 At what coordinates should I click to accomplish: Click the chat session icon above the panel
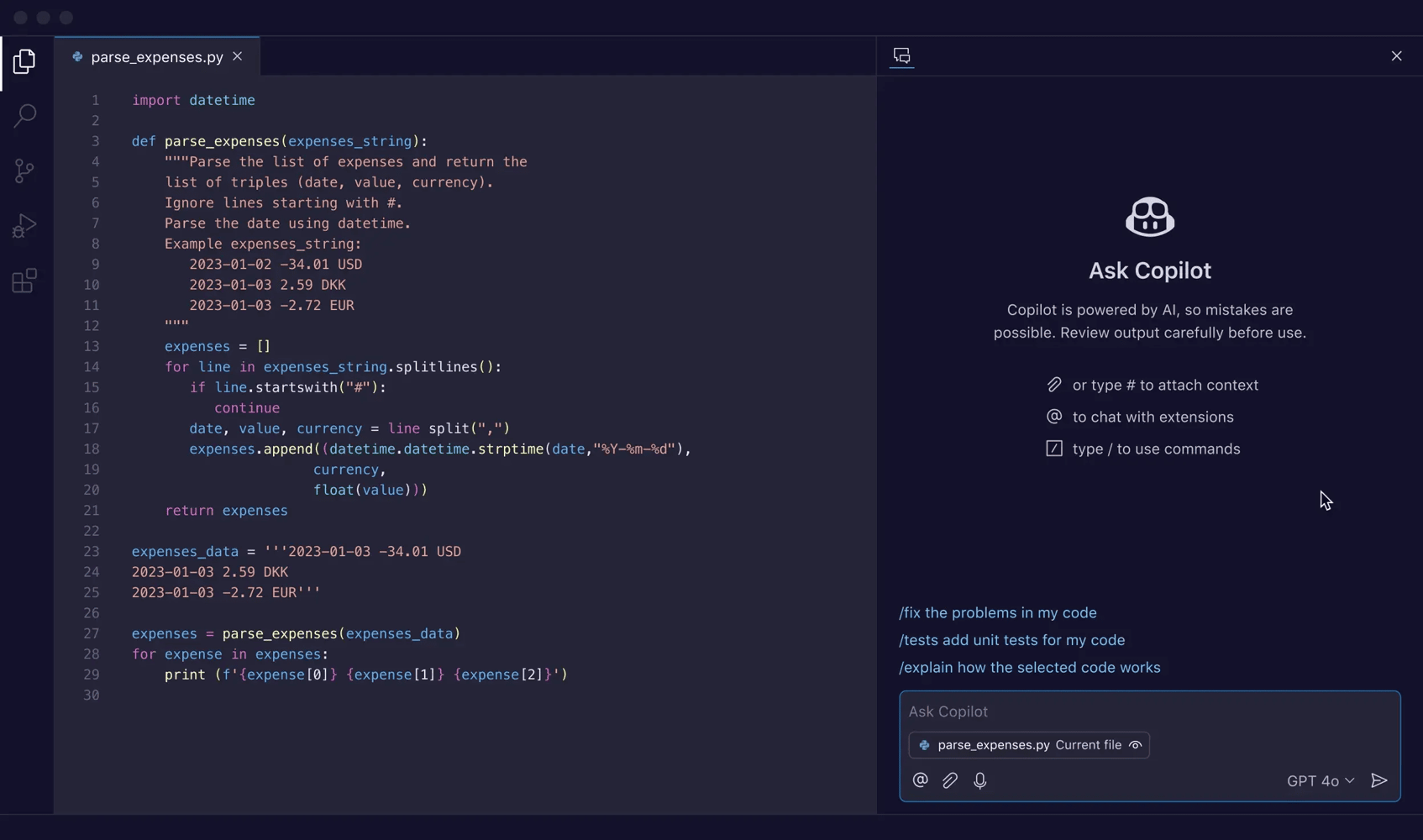coord(901,56)
